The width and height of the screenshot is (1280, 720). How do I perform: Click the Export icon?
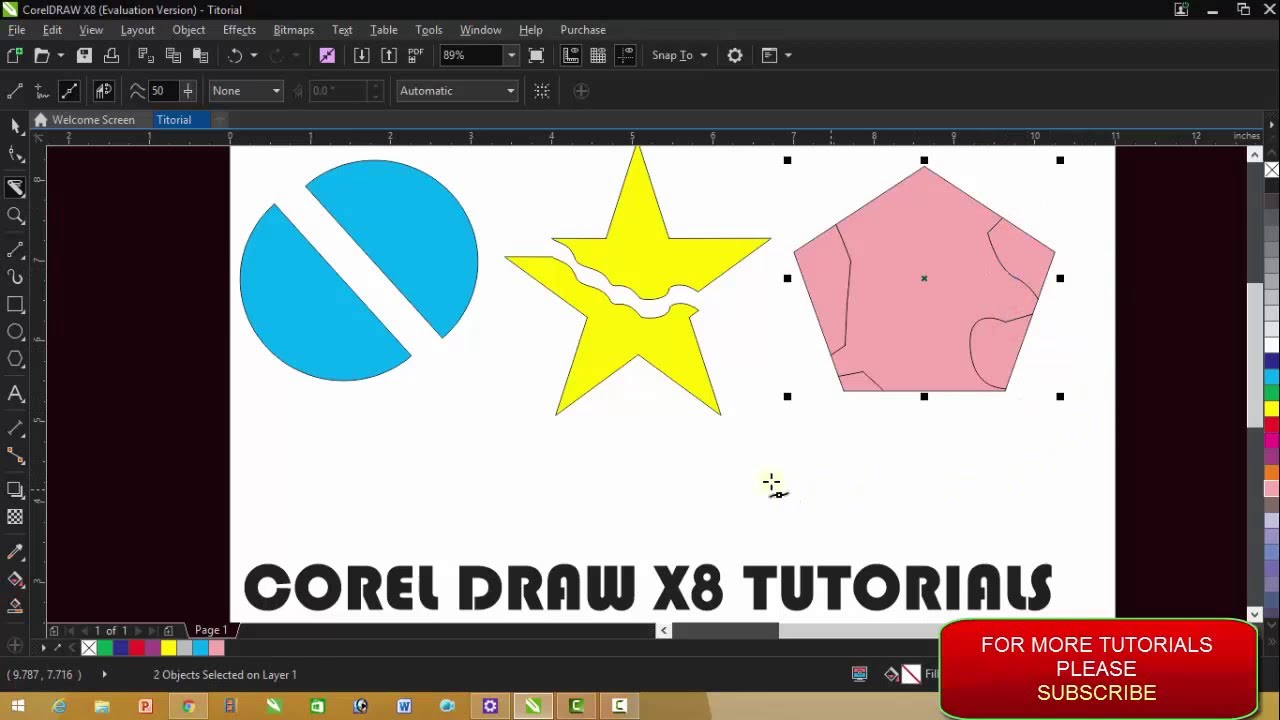click(389, 55)
